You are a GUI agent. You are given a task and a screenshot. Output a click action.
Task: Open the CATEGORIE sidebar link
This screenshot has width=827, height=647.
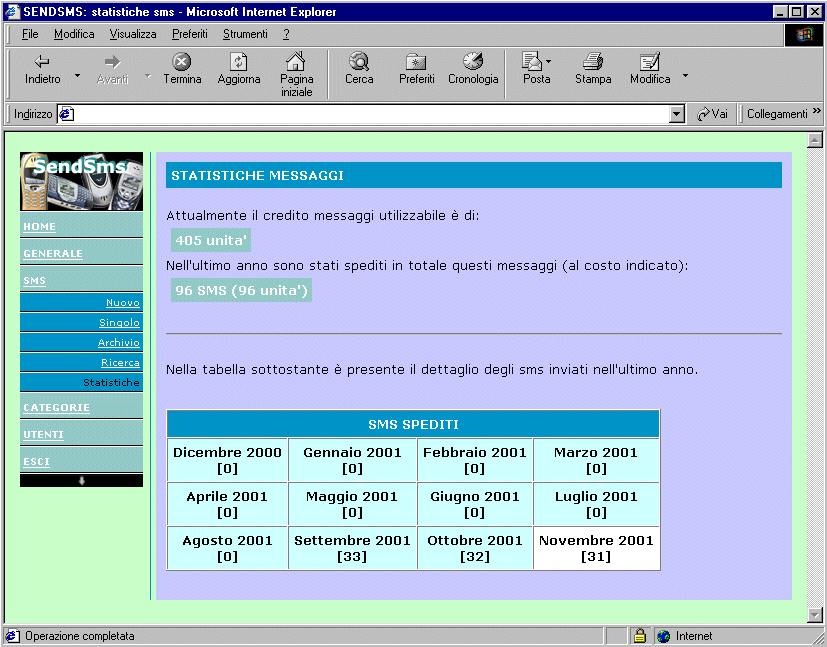[56, 408]
